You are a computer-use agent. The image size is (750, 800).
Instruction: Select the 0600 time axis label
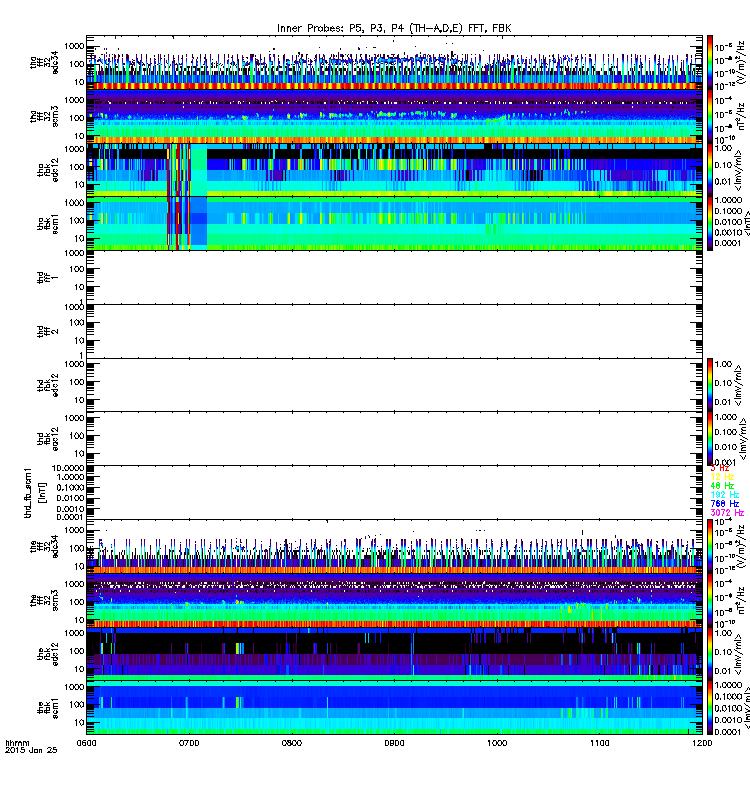click(86, 743)
